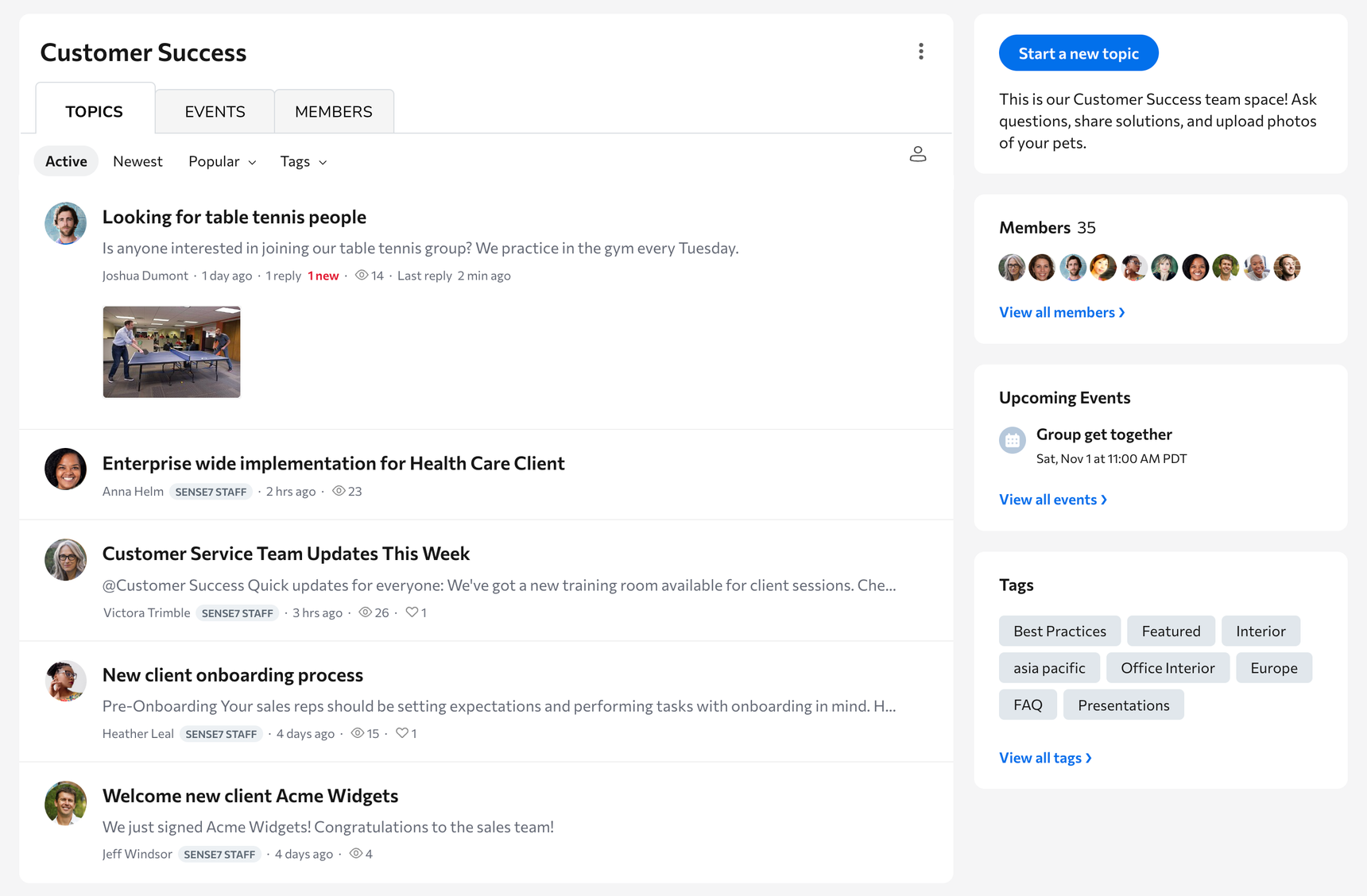Open the table tennis photo thumbnail
Viewport: 1367px width, 896px height.
(172, 352)
